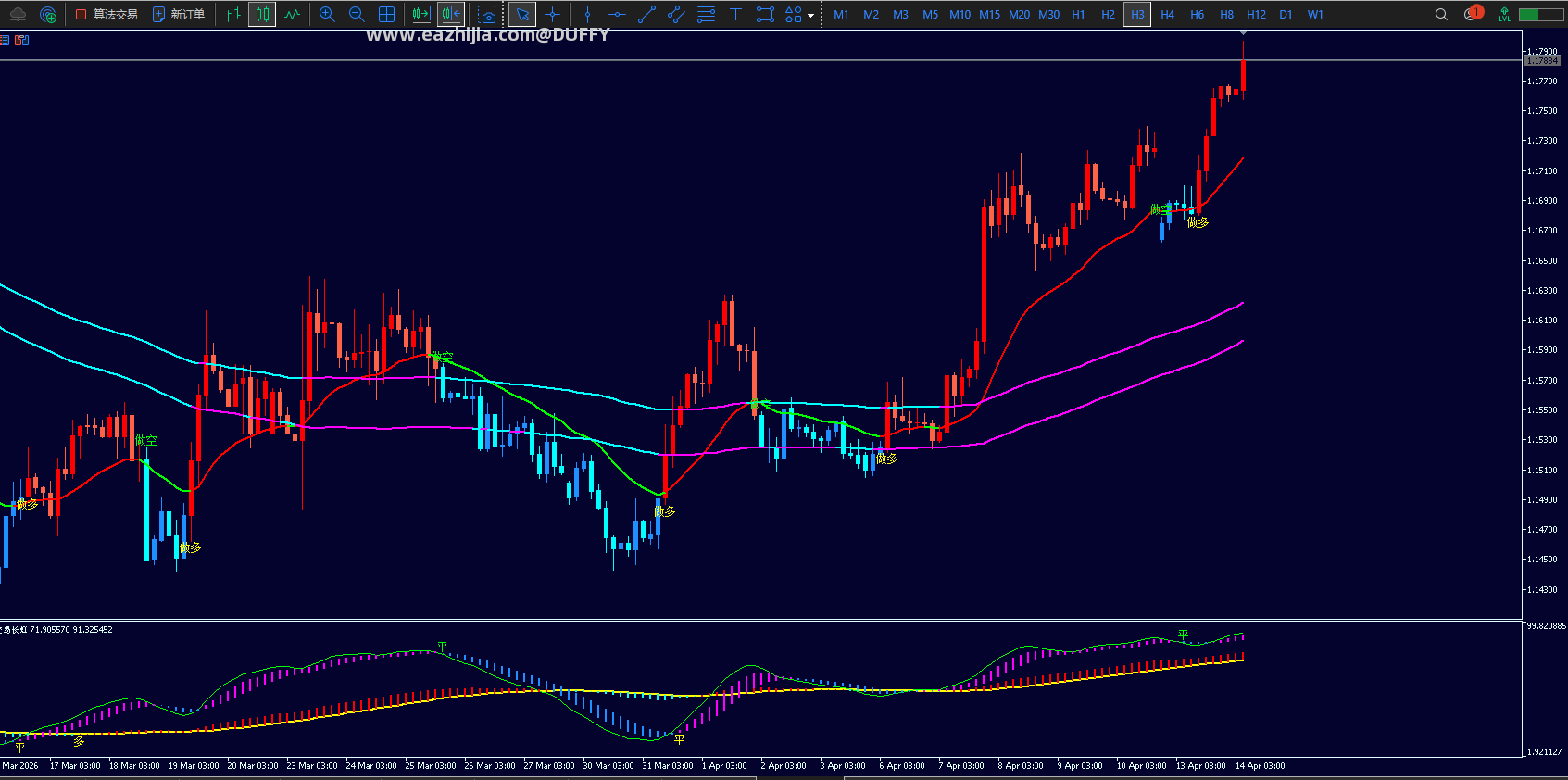
Task: Choose the H6 timeframe
Action: coord(1197,14)
